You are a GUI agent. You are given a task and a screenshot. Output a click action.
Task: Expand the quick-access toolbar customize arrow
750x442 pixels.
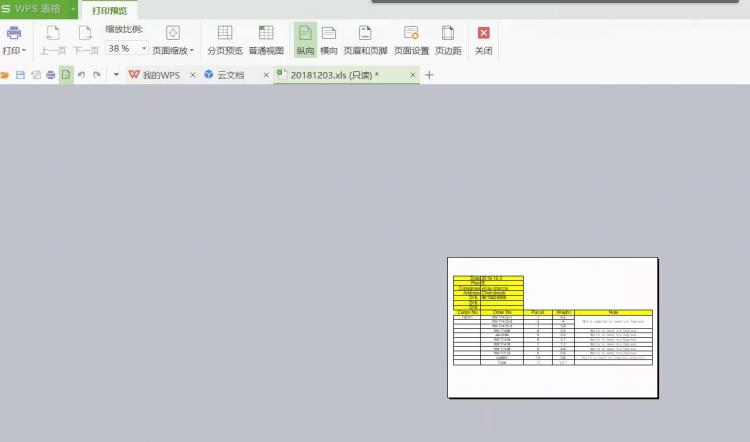(x=116, y=75)
